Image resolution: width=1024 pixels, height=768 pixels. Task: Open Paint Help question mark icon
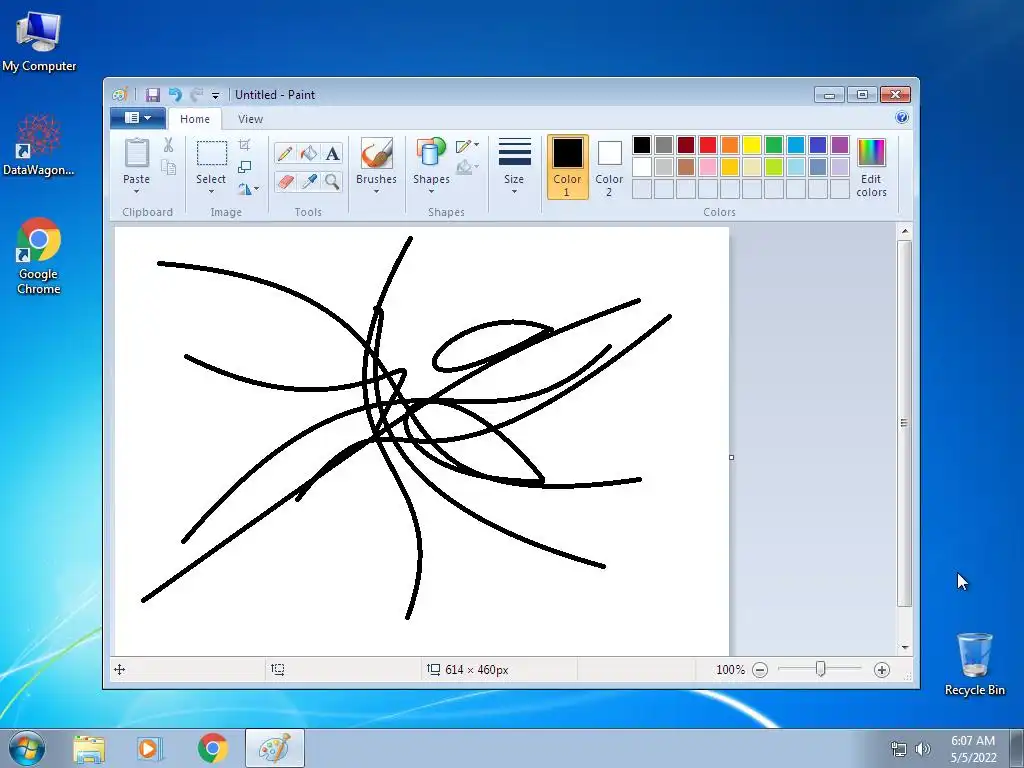coord(902,118)
